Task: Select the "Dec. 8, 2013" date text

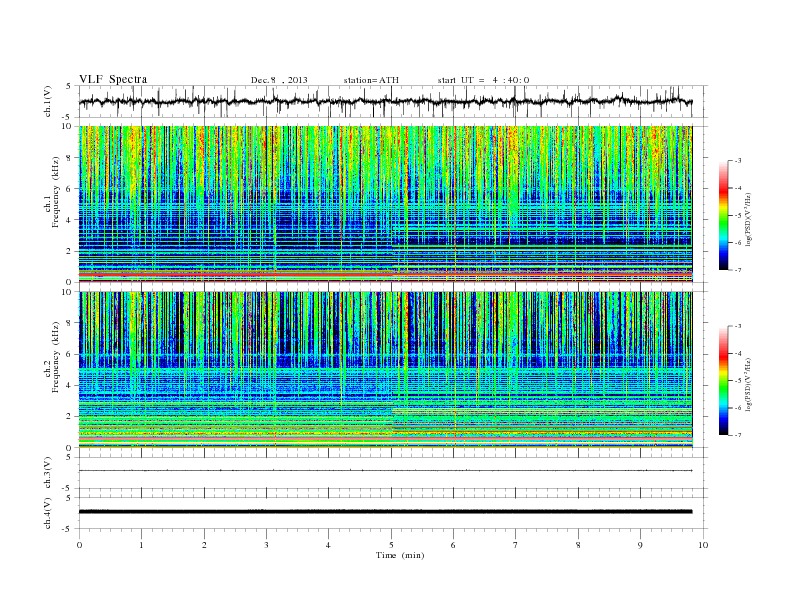Action: tap(279, 80)
